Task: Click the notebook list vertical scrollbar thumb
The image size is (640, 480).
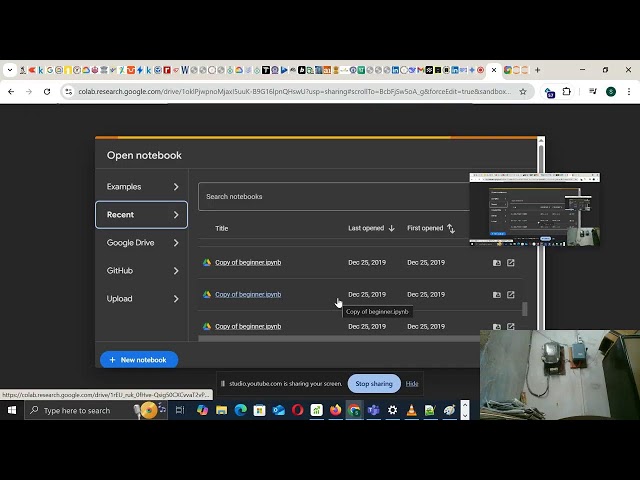Action: point(525,309)
